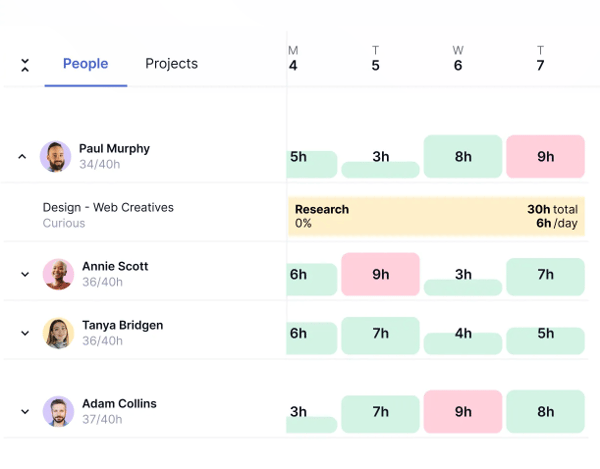Expand Tanya Bridgen's row
Viewport: 600px width, 469px height.
(25, 333)
